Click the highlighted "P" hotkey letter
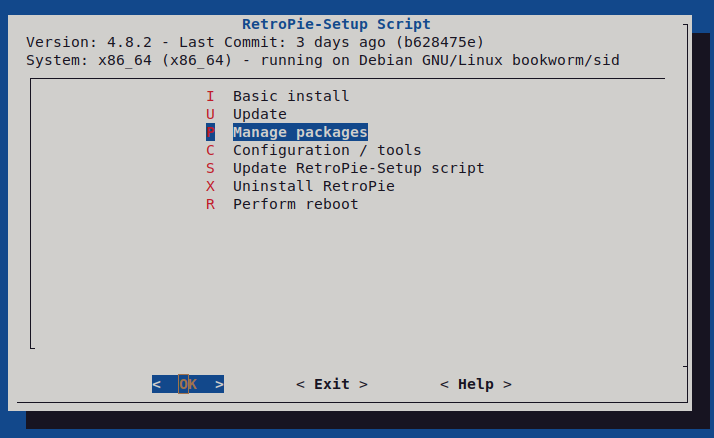 (210, 132)
